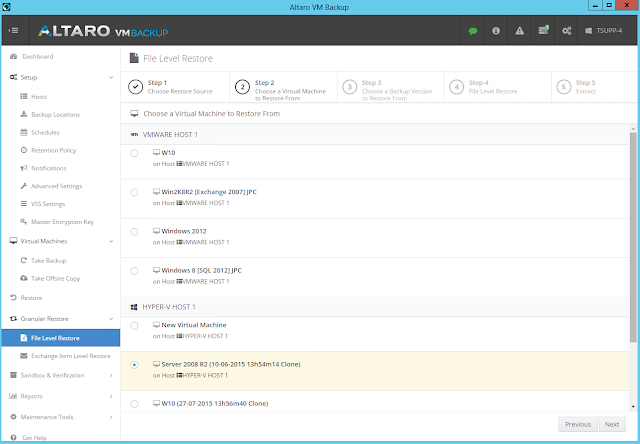
Task: Click the Restore undo arrow icon
Action: pos(13,297)
